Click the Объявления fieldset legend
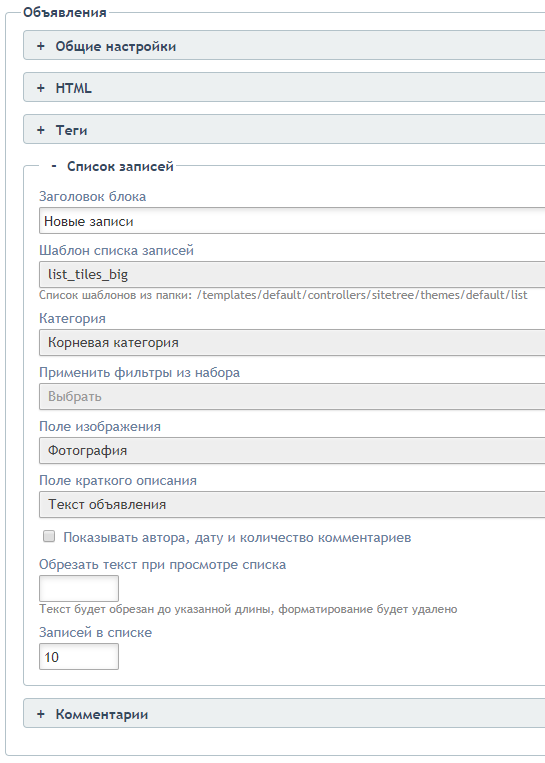545x763 pixels. click(x=65, y=12)
